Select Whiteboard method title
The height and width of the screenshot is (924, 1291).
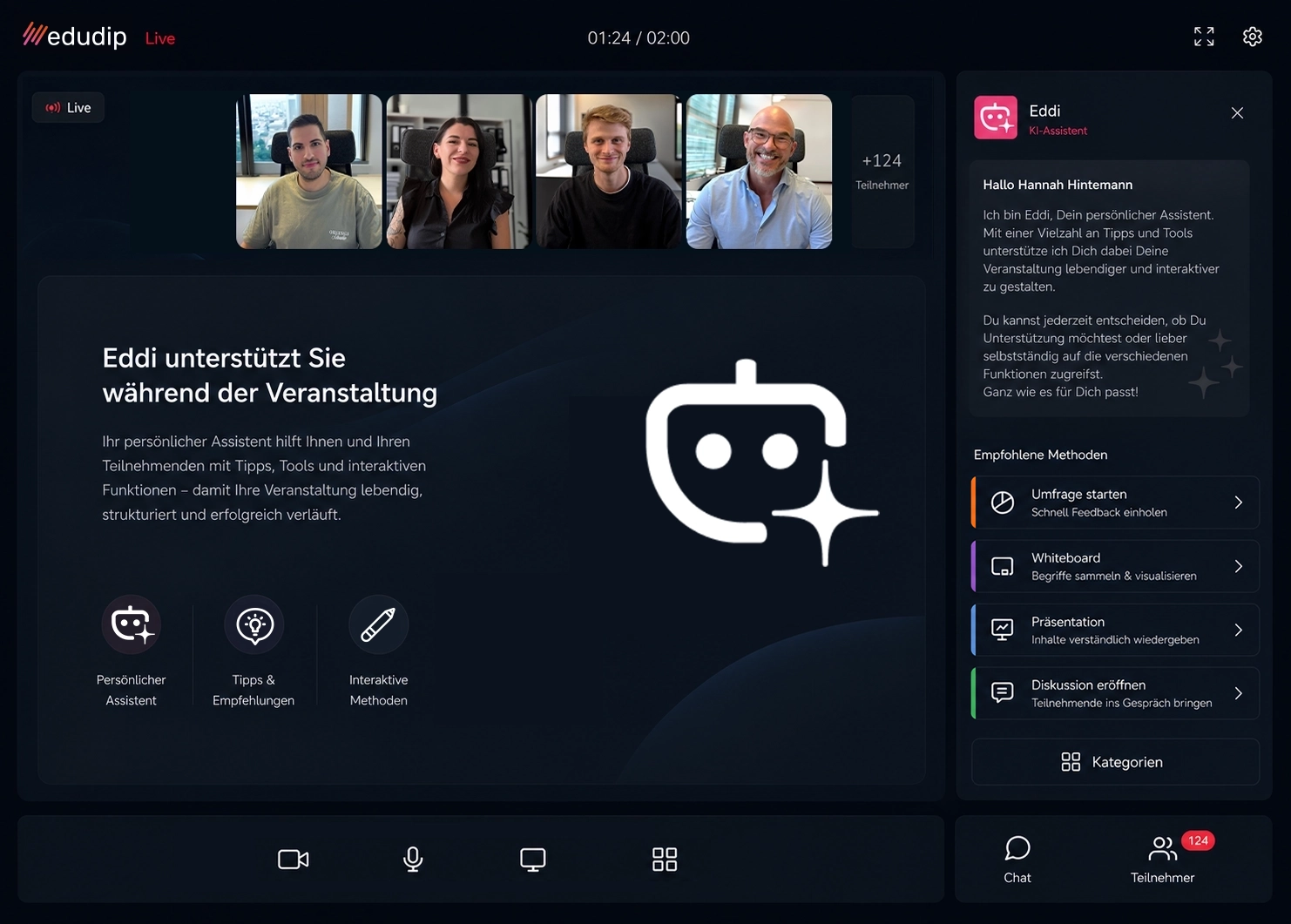pos(1065,557)
